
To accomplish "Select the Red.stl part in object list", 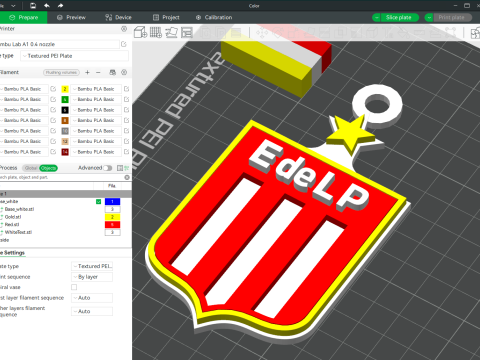I will tap(12, 225).
